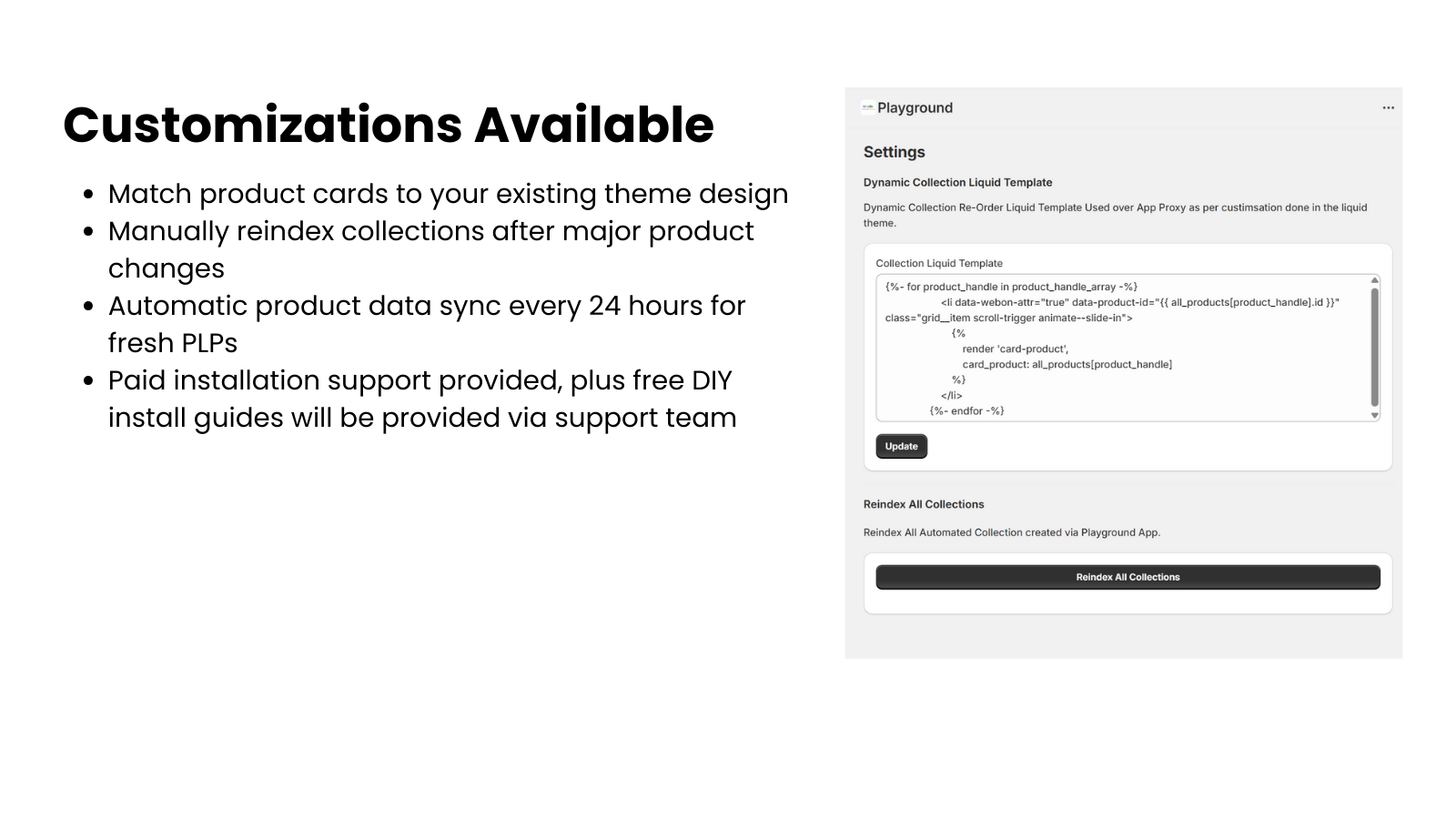Click the template box vertical scrollbar thumb
1456x819 pixels.
pyautogui.click(x=1374, y=346)
